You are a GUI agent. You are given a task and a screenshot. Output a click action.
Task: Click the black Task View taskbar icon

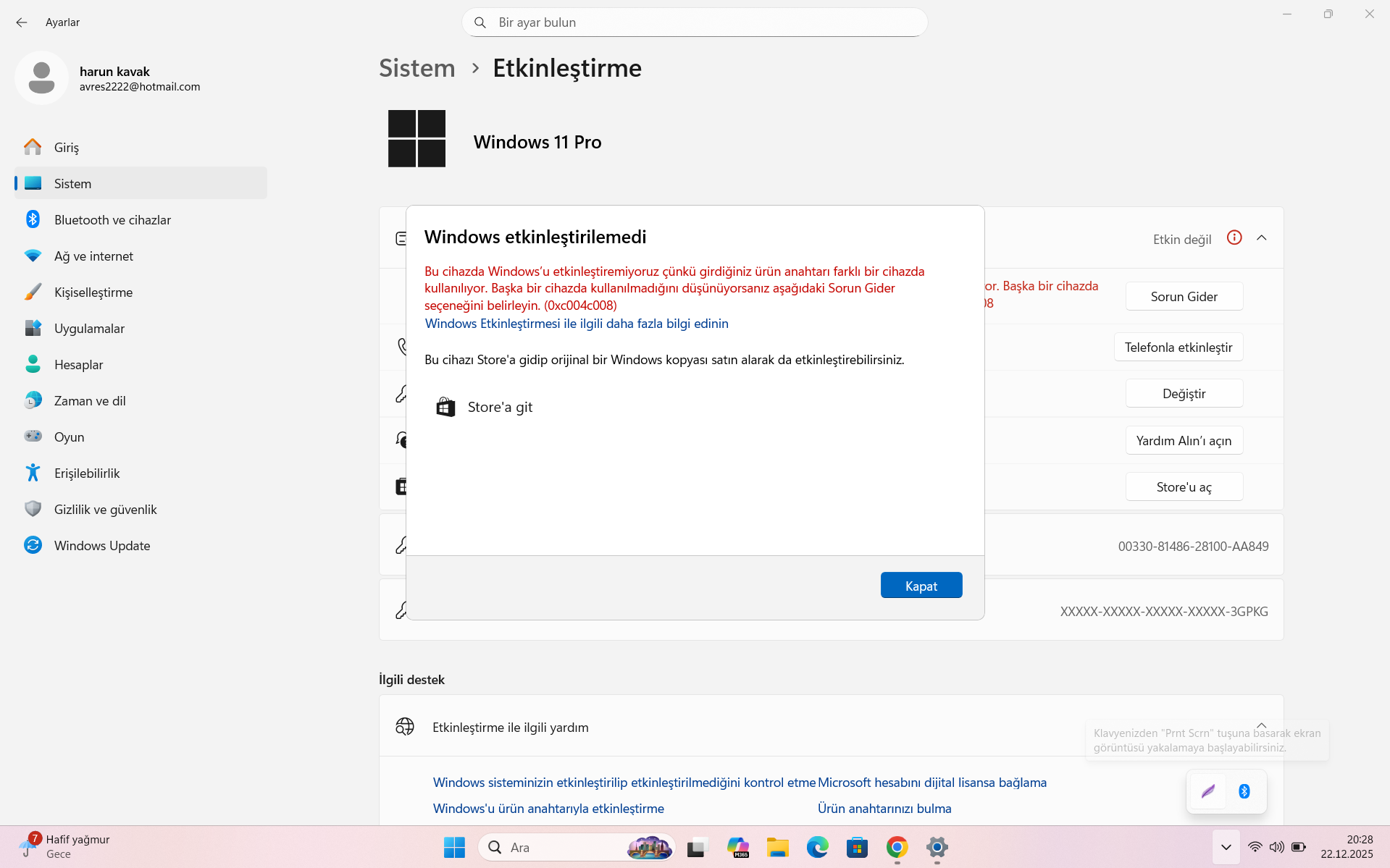698,847
